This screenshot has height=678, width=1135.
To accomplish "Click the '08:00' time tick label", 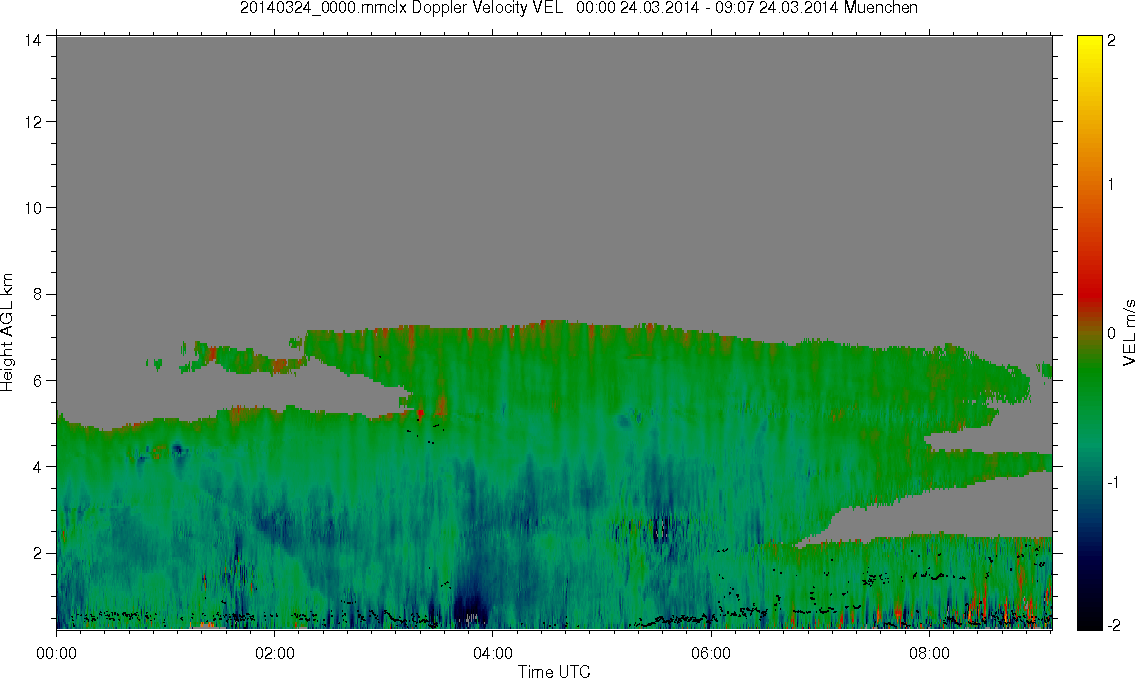I will pos(929,653).
